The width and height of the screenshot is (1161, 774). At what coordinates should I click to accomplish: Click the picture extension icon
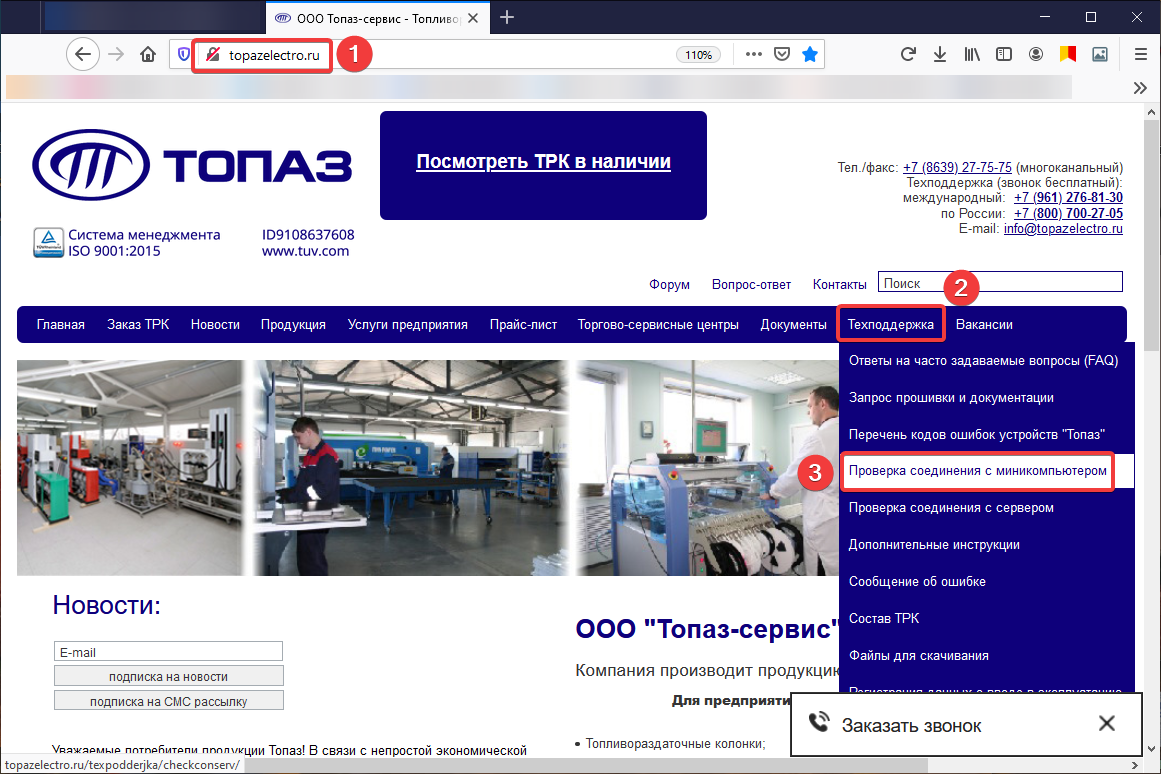click(1100, 54)
